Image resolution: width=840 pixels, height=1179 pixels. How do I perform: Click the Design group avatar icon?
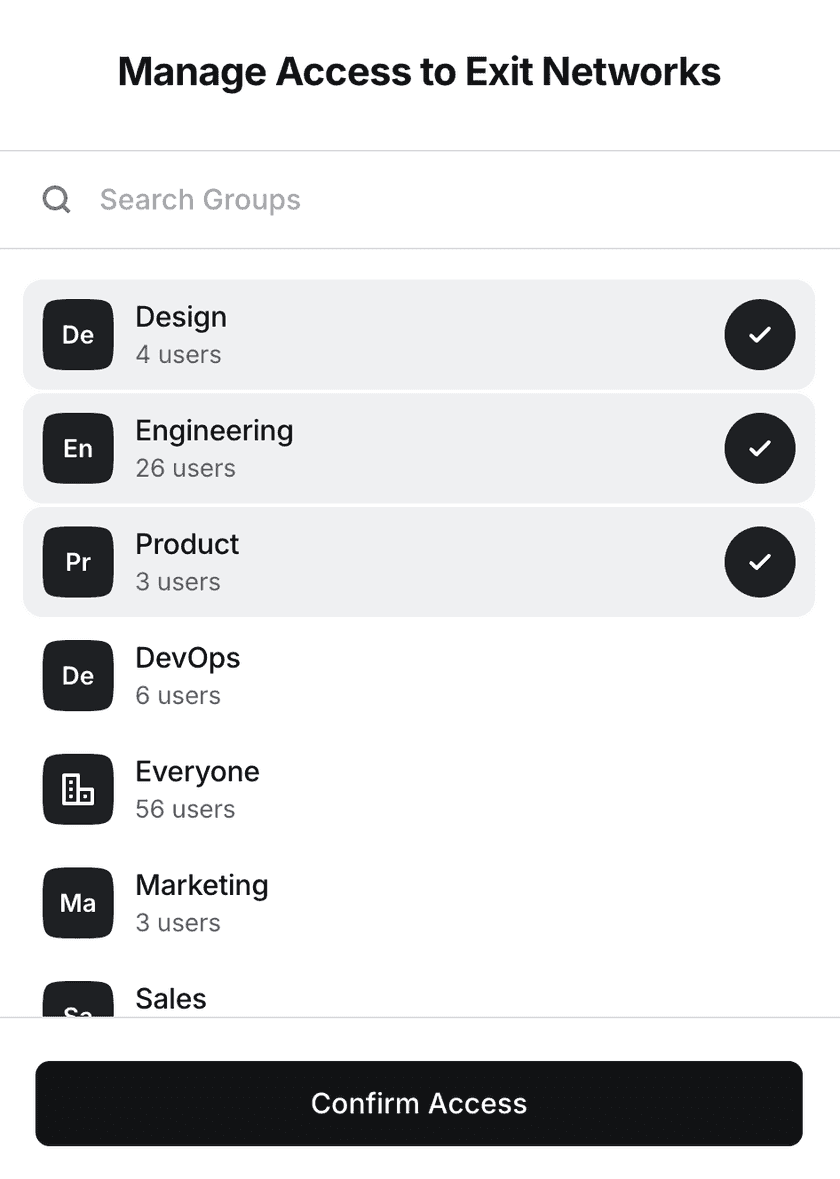(77, 335)
